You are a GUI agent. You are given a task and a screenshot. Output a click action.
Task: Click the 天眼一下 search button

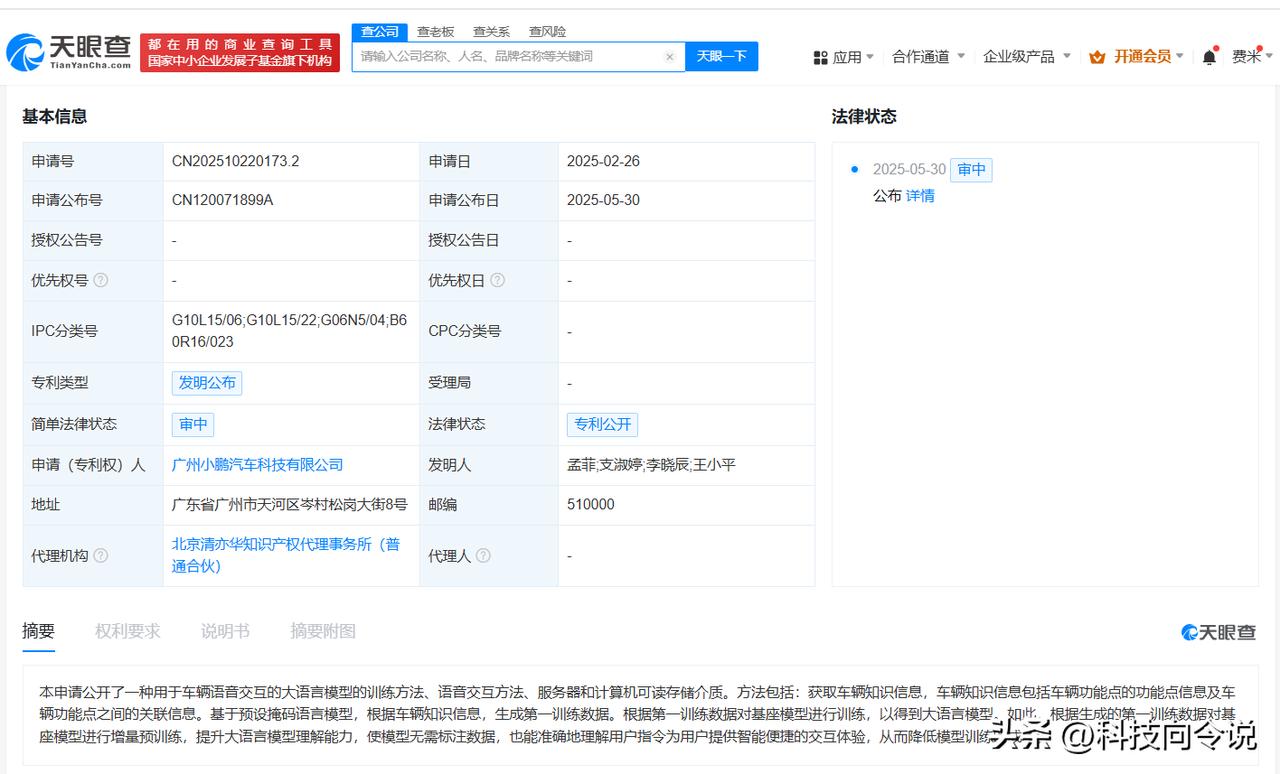[x=722, y=57]
